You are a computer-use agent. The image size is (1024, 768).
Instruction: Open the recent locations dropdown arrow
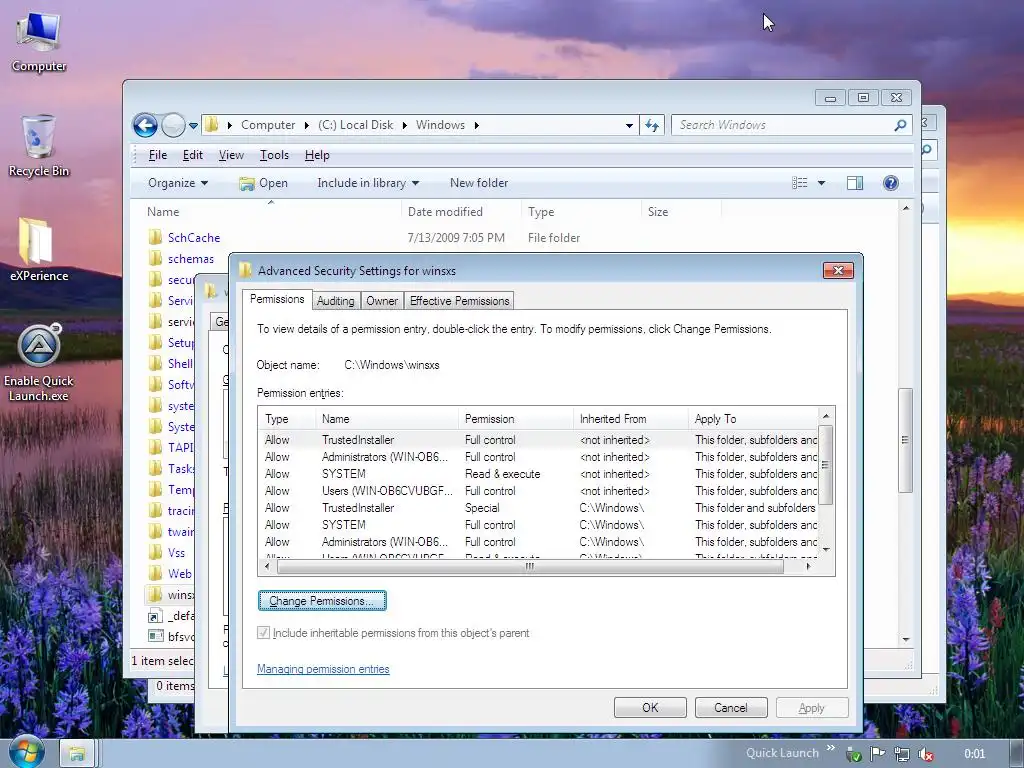click(x=193, y=125)
